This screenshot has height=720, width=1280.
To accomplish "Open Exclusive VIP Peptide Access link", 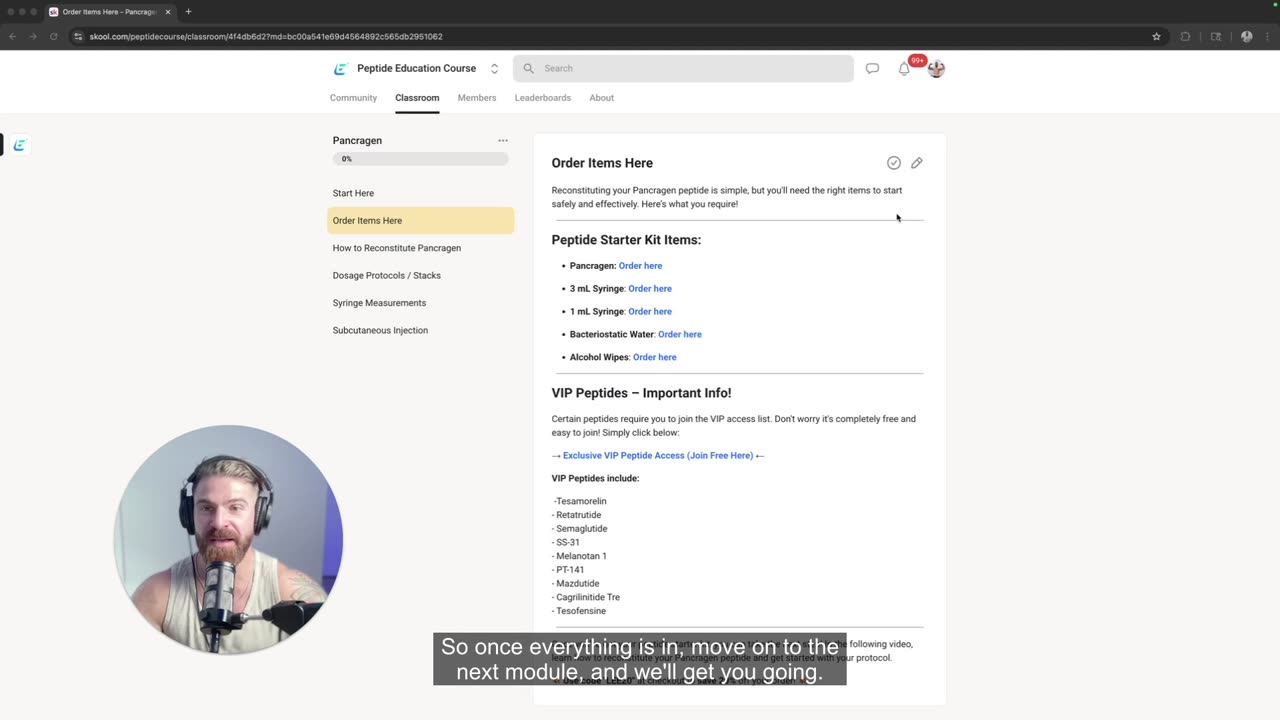I will (658, 456).
